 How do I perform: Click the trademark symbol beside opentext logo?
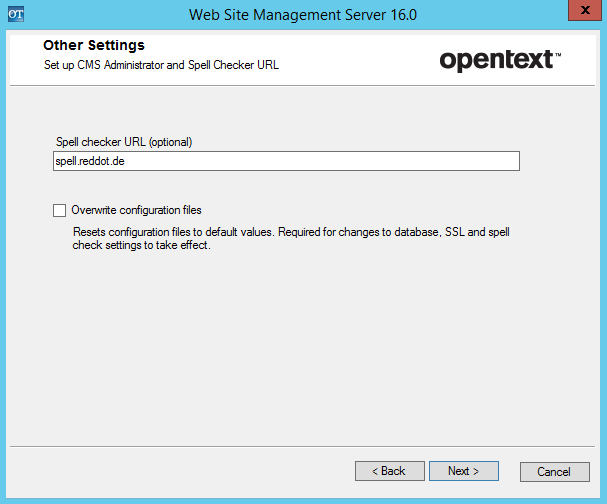[x=558, y=55]
